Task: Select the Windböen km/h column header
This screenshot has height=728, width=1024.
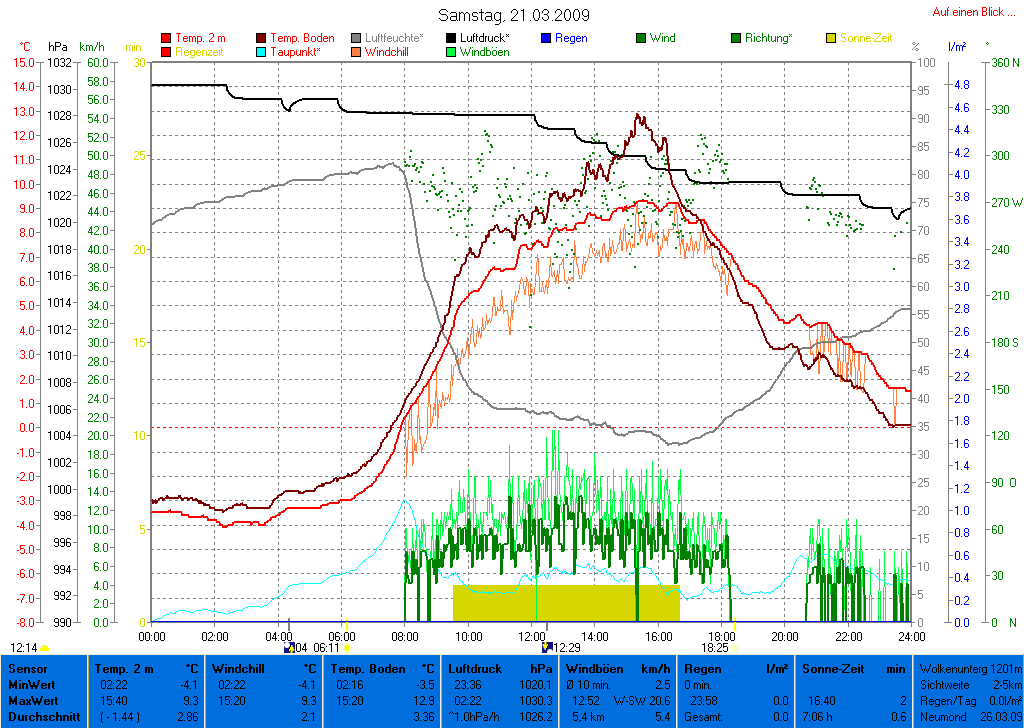Action: tap(617, 668)
